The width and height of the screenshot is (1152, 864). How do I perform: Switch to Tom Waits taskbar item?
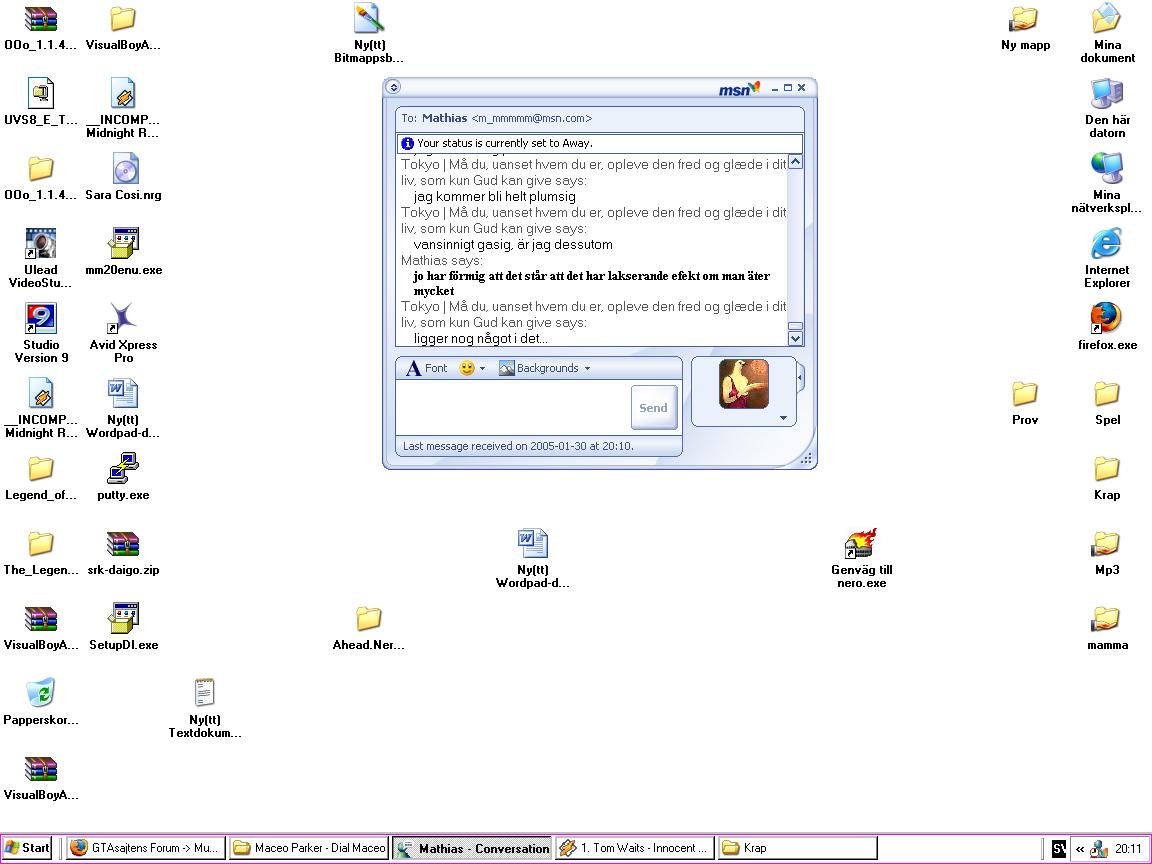click(x=635, y=848)
